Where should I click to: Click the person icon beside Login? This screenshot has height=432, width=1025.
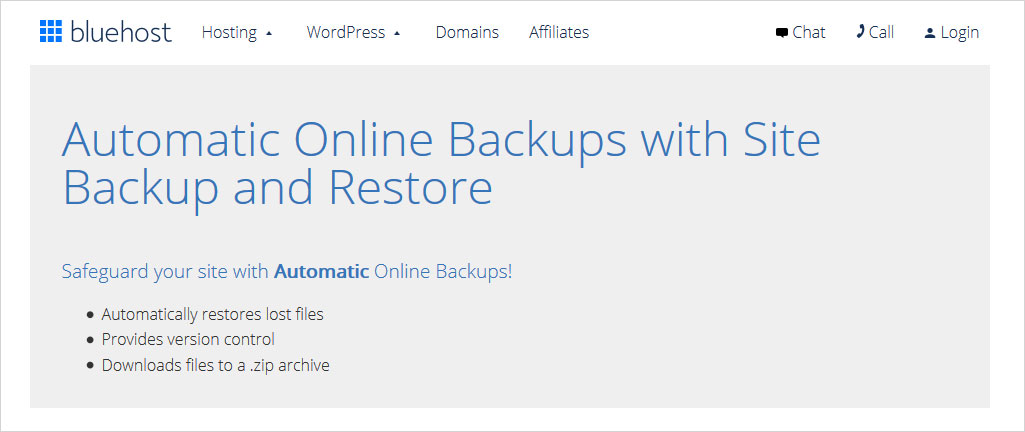(x=930, y=33)
